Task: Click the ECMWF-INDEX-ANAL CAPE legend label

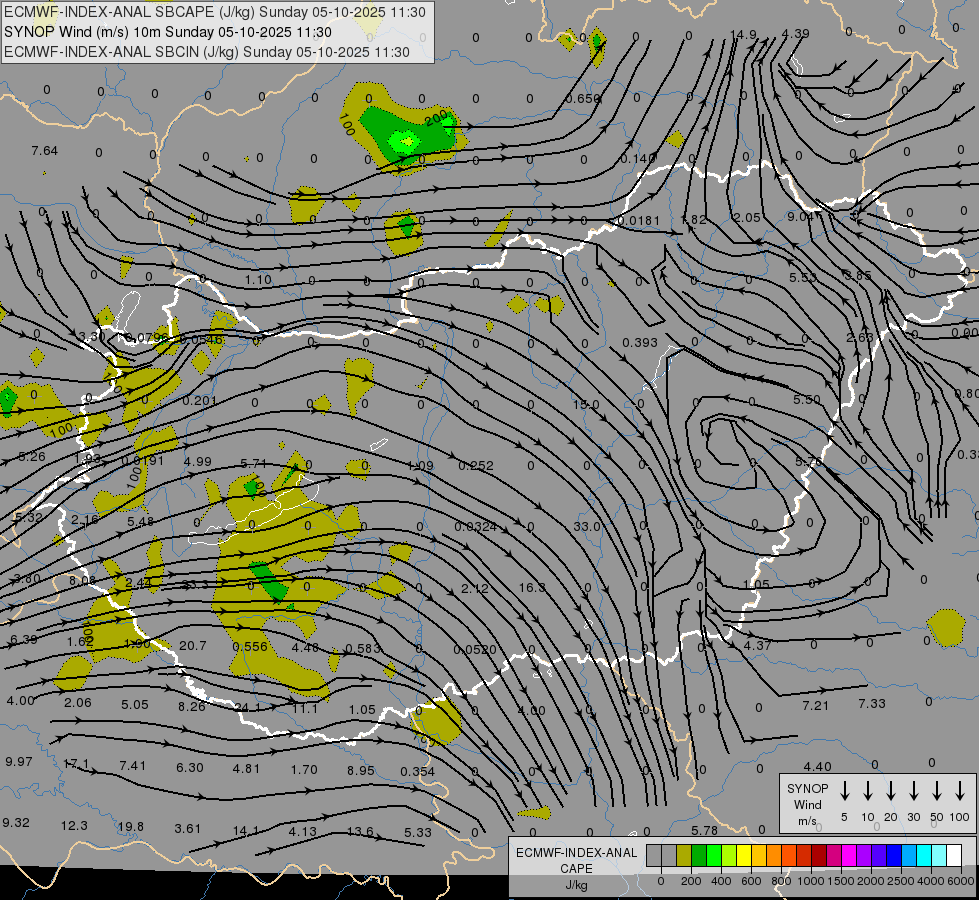Action: [x=576, y=860]
